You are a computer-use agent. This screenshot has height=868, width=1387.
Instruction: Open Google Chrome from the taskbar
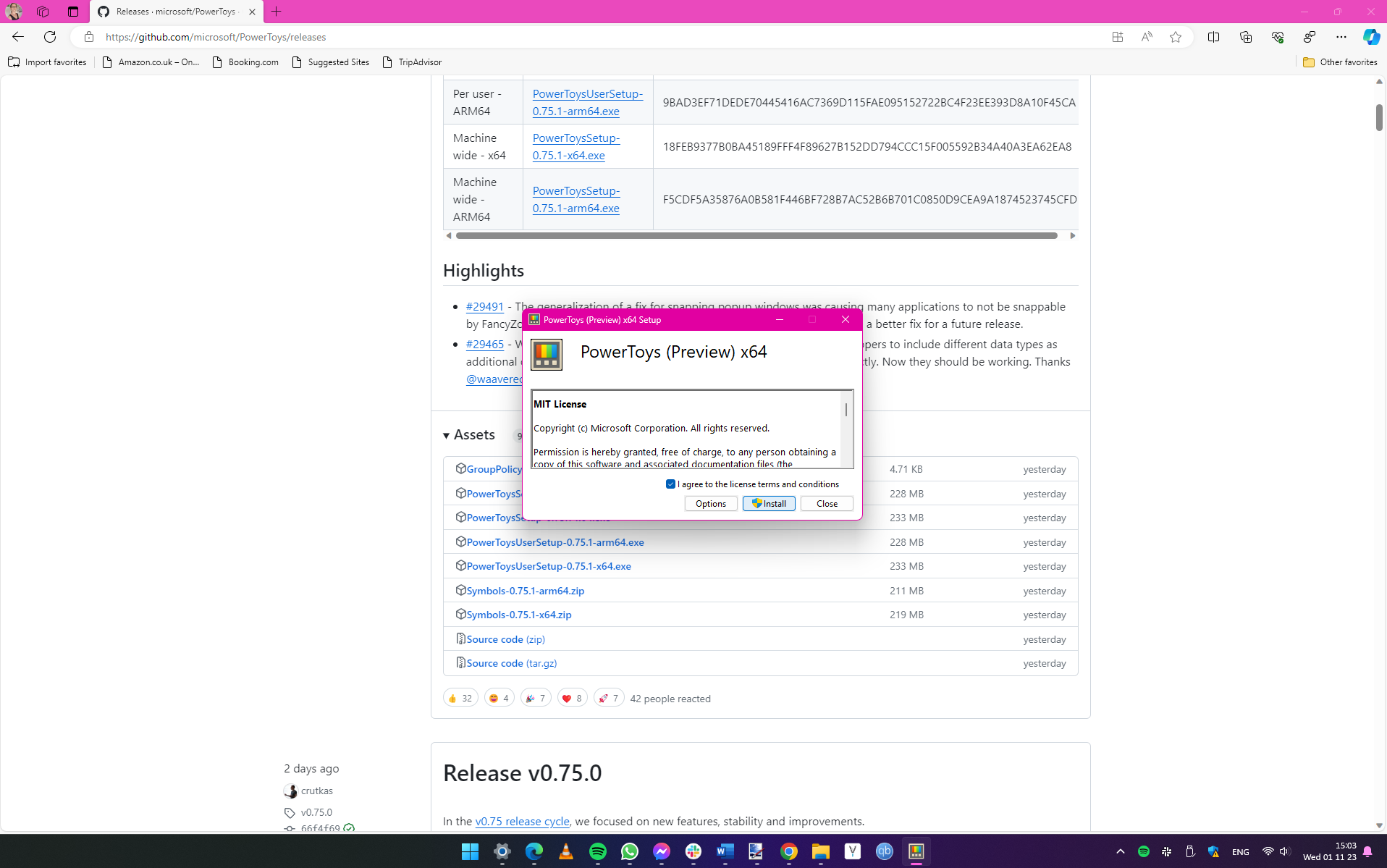(x=789, y=851)
